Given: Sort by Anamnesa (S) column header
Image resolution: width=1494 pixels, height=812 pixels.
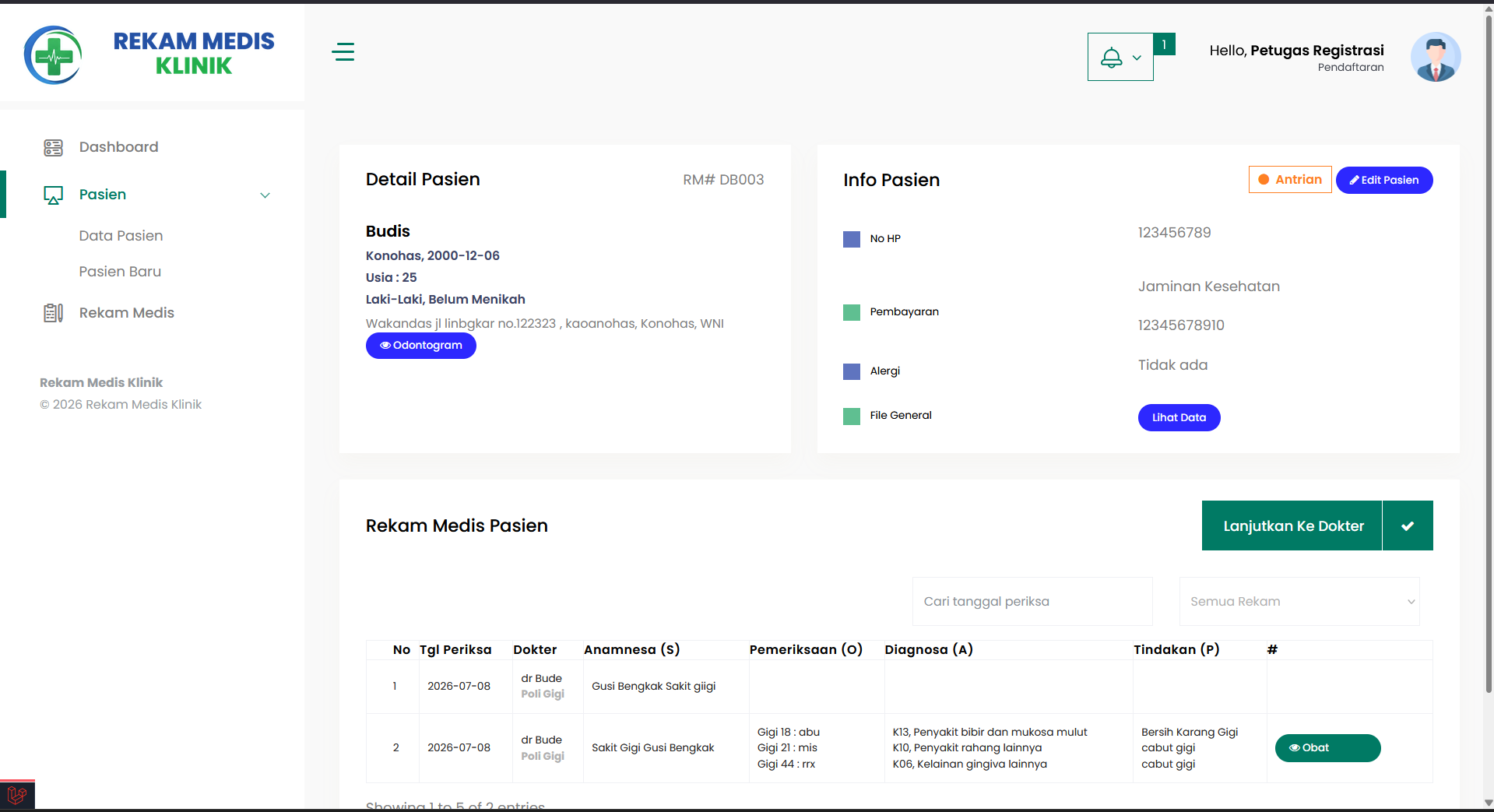Looking at the screenshot, I should (632, 649).
